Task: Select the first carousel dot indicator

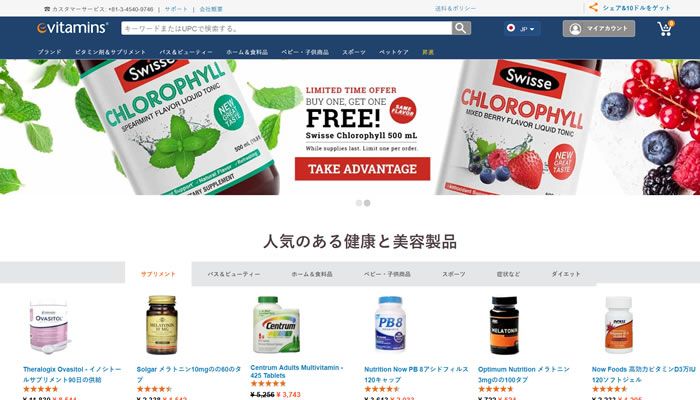Action: 358,203
